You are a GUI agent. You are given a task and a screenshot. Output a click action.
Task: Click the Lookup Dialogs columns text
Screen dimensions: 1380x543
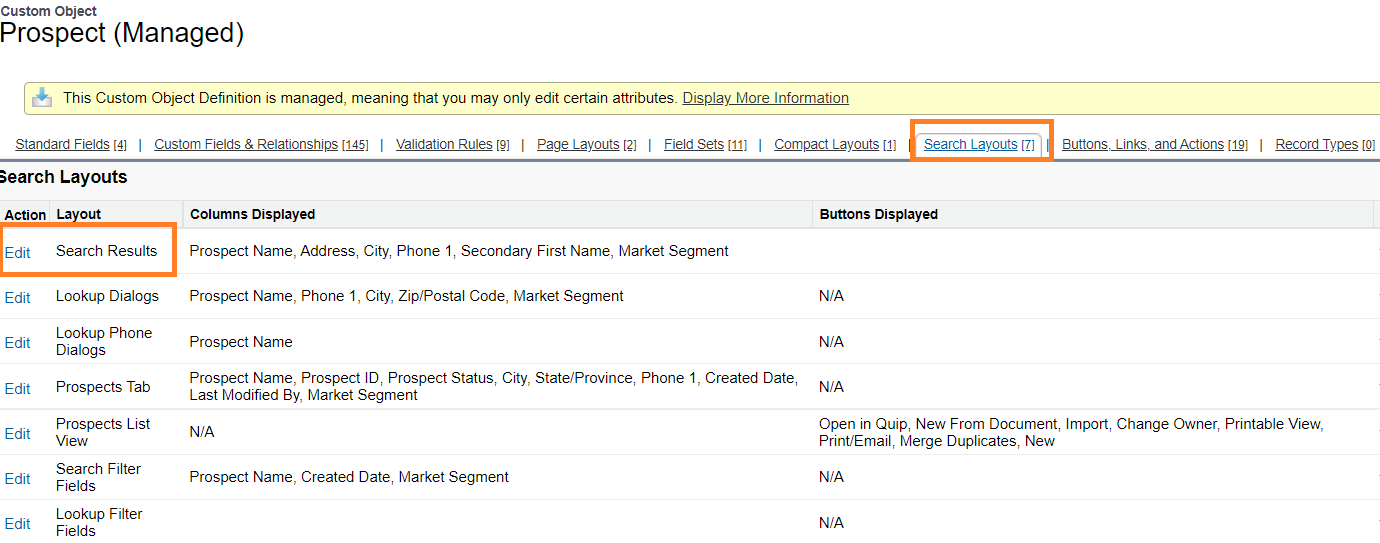406,296
